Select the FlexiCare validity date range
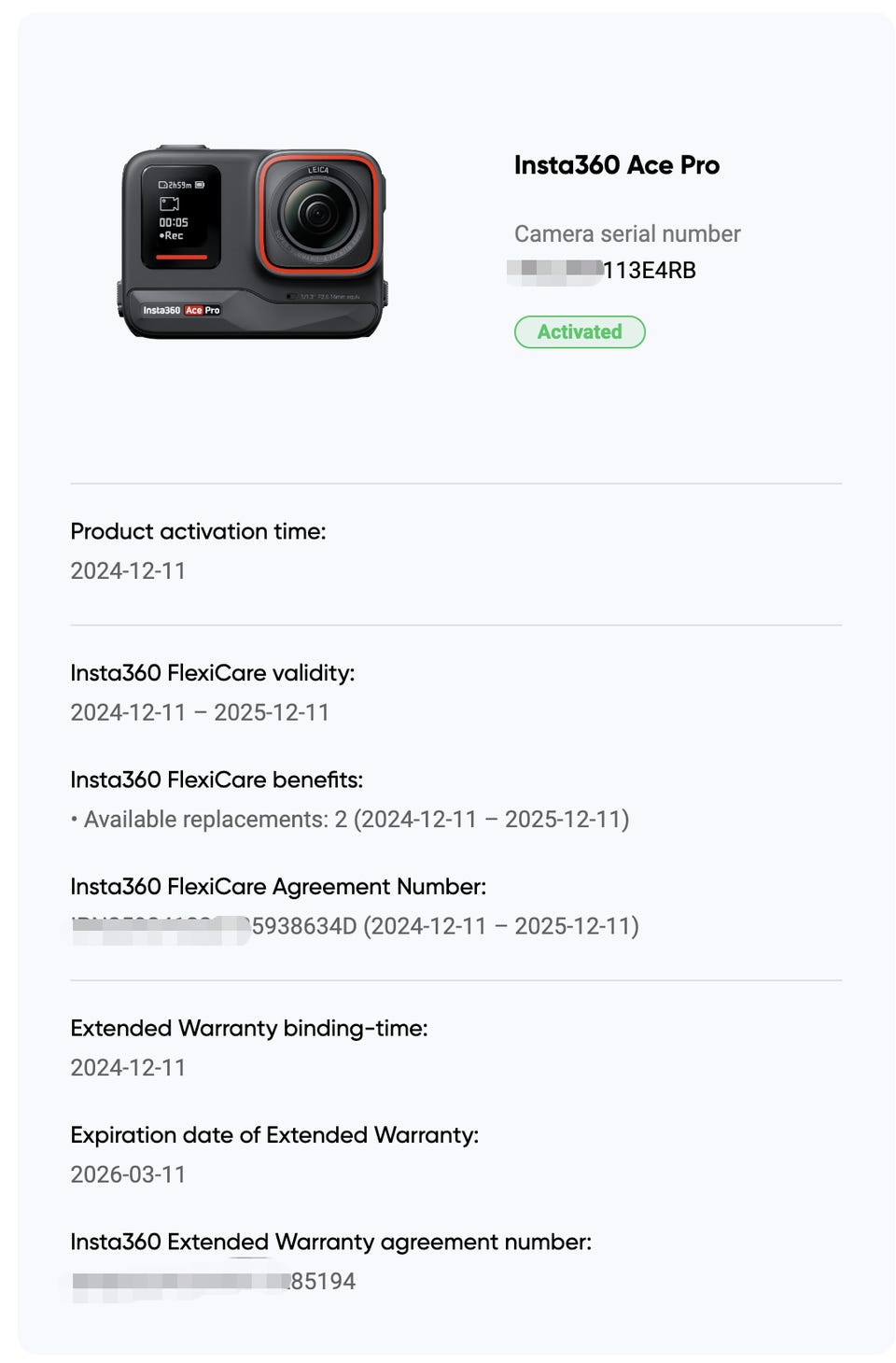 (x=200, y=712)
